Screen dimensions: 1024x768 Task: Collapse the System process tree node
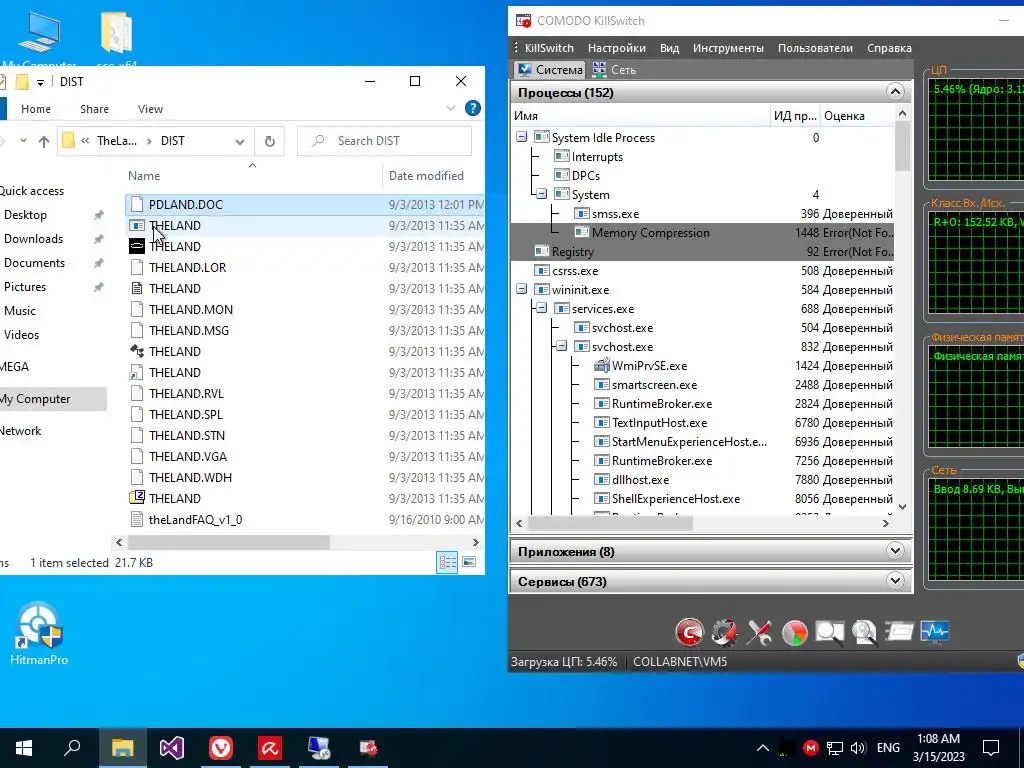pos(541,194)
